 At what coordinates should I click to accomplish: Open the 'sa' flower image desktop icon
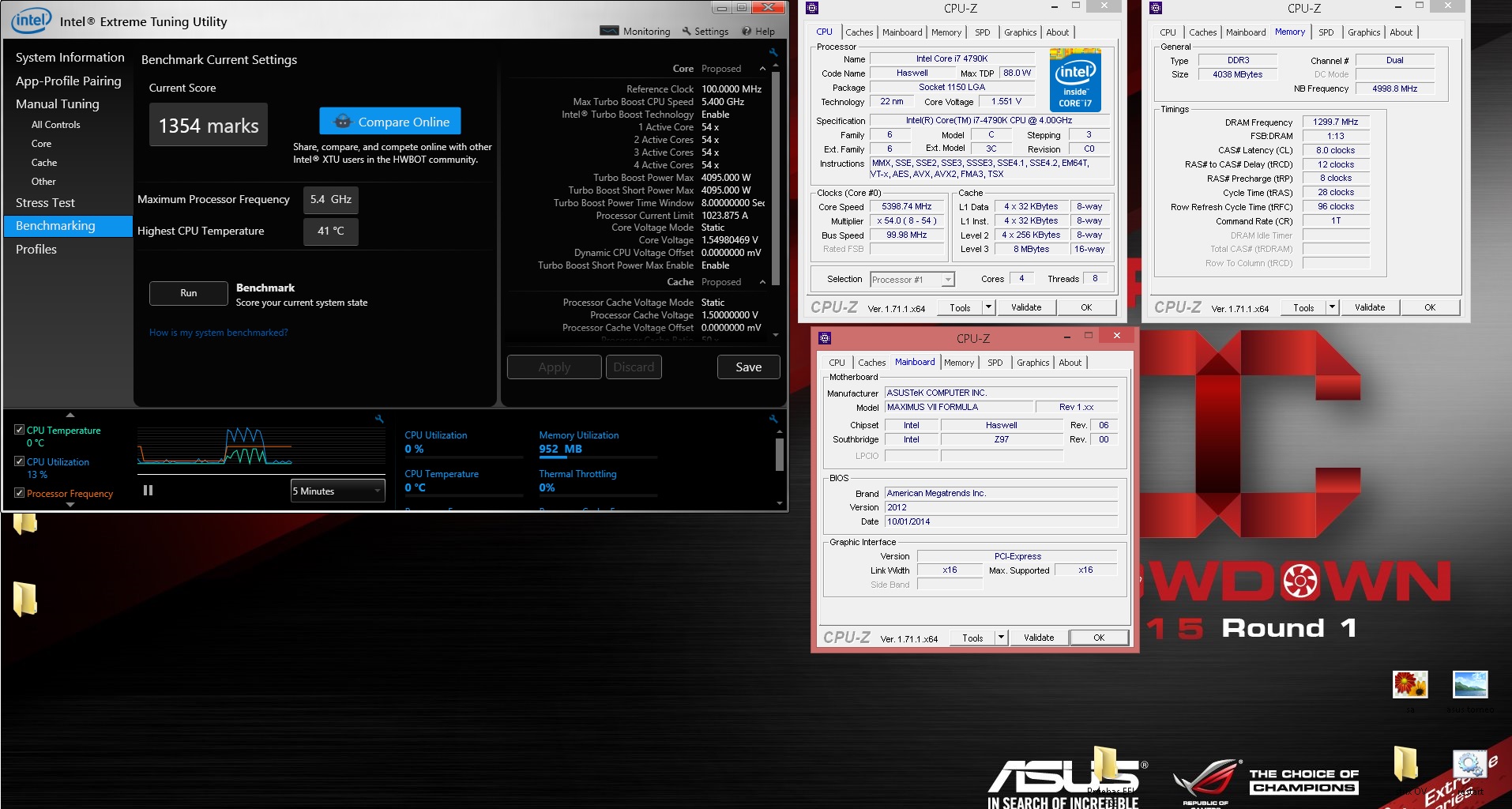1410,684
